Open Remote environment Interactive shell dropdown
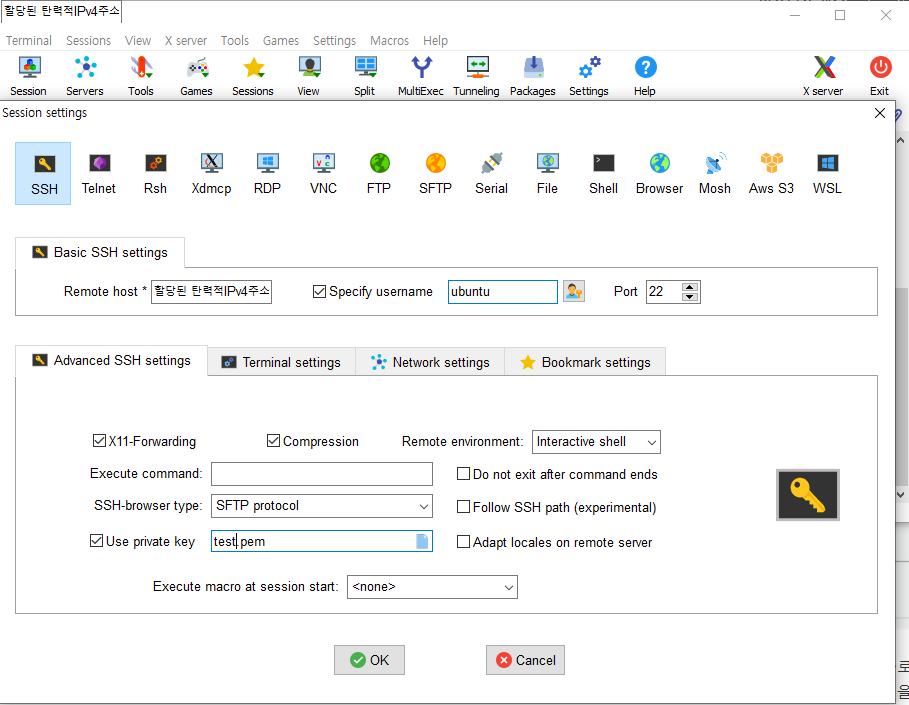 pyautogui.click(x=597, y=442)
